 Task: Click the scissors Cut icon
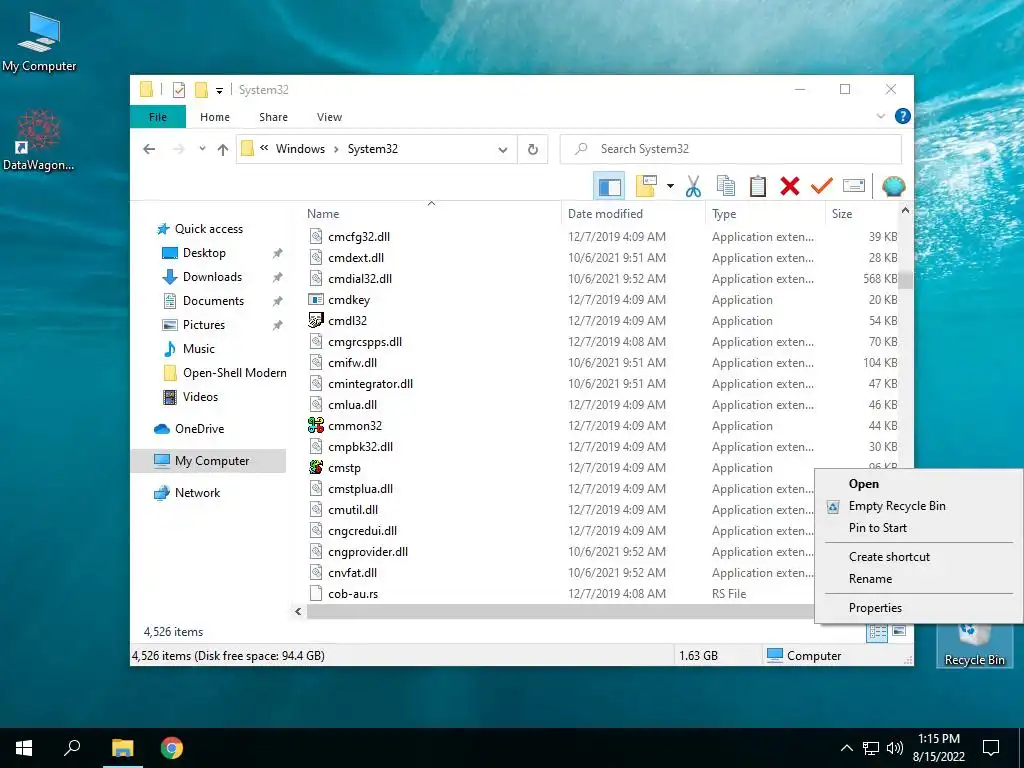pos(693,186)
